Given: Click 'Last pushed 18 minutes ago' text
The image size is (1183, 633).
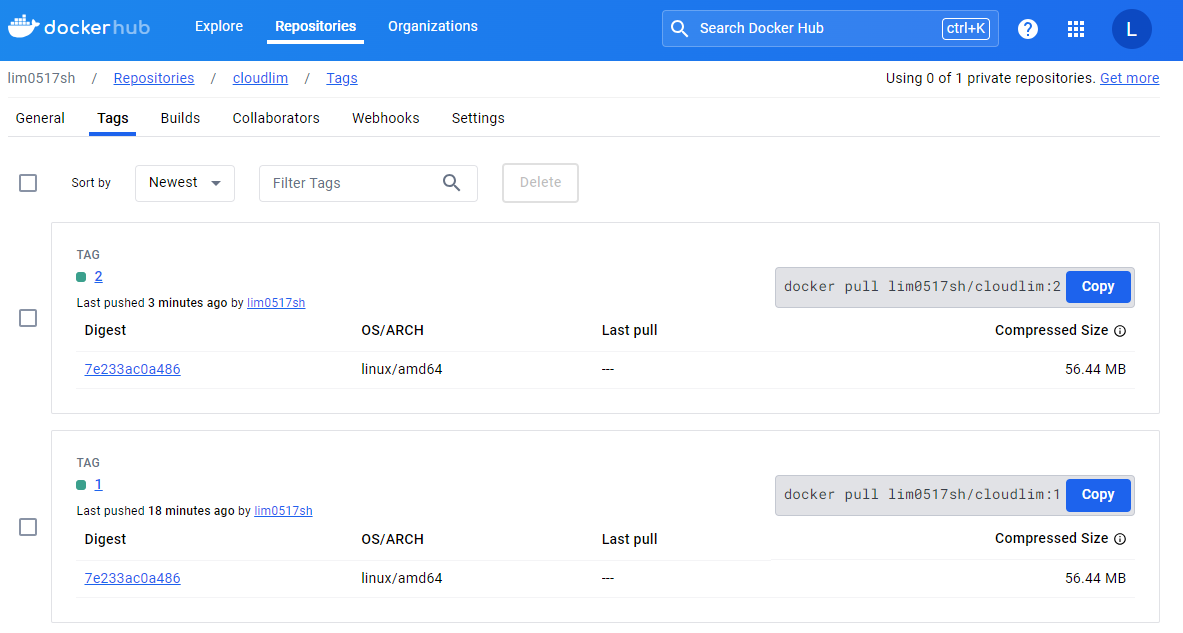Looking at the screenshot, I should tap(155, 512).
